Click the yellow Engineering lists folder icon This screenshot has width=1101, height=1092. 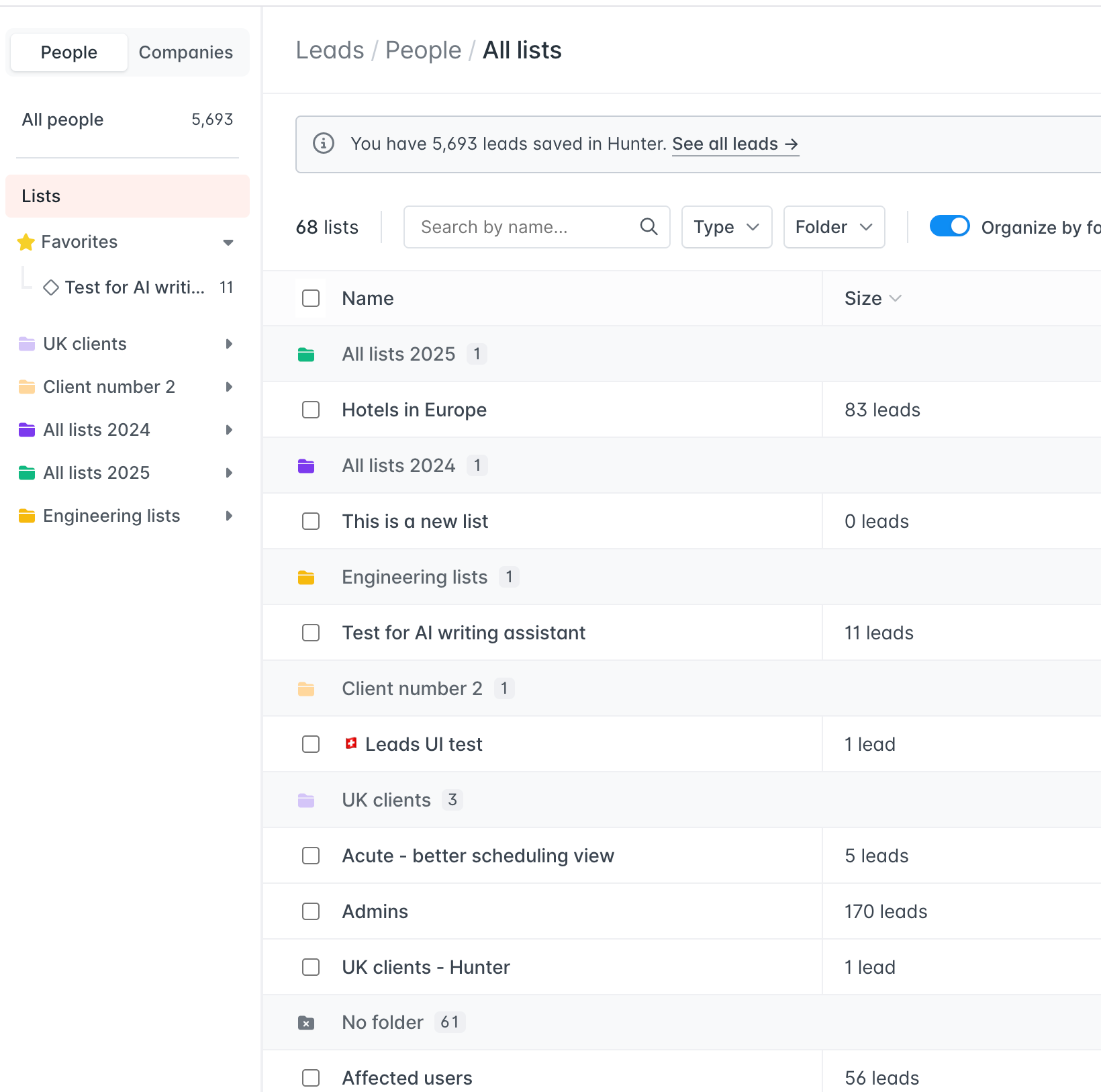[x=306, y=576]
